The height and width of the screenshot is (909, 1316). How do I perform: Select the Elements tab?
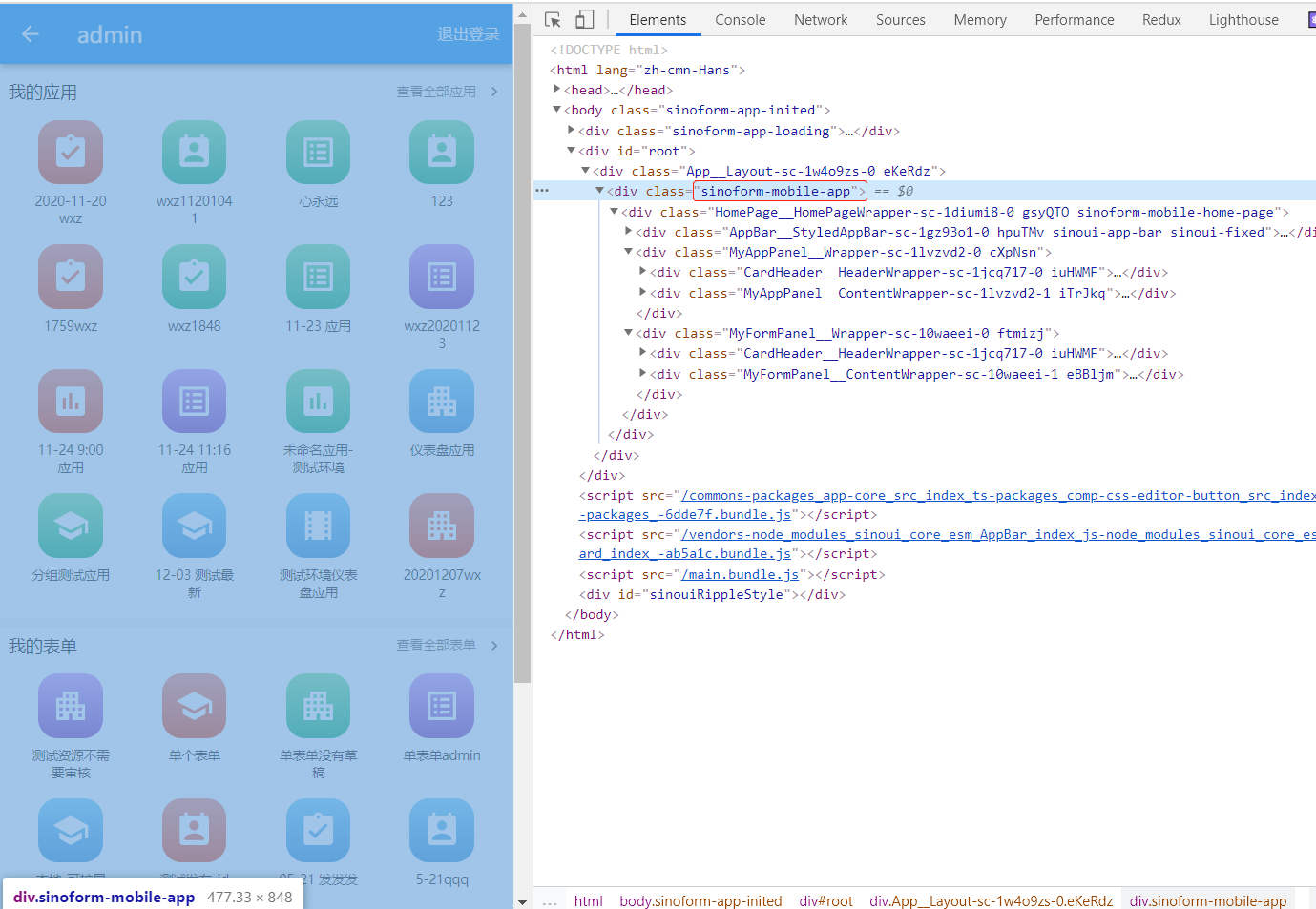(658, 19)
